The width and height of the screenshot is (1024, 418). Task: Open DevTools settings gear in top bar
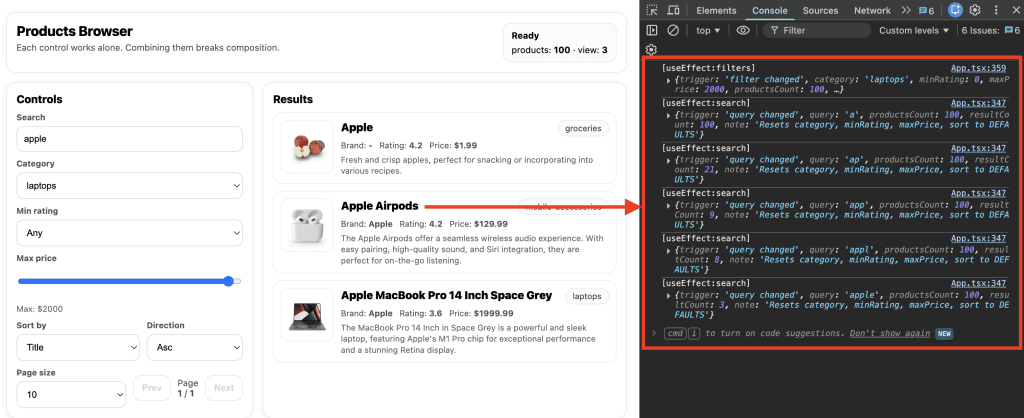tap(975, 10)
